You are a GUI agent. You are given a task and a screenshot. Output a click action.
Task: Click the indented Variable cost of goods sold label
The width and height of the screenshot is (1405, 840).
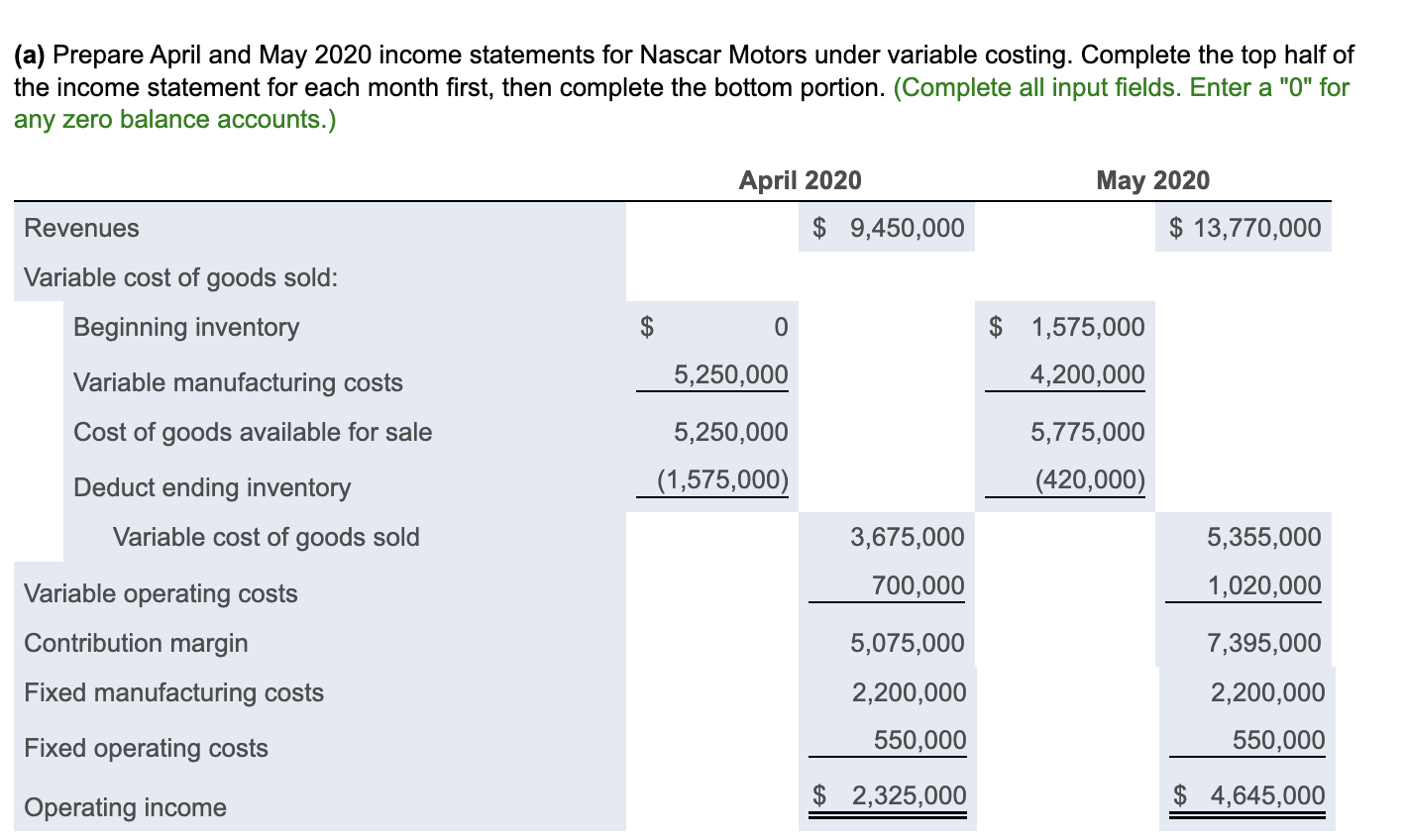coord(266,537)
